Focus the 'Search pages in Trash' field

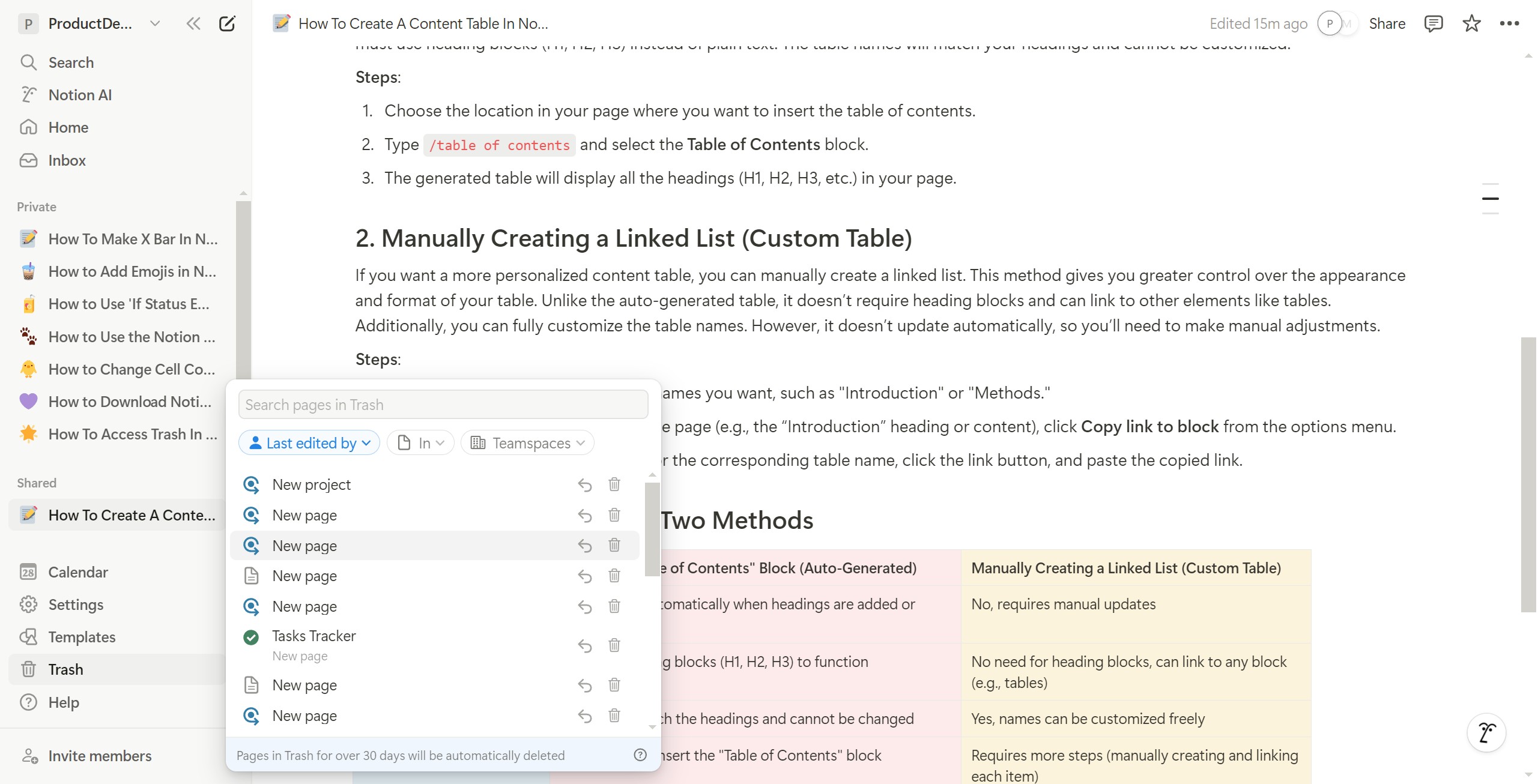[x=443, y=405]
